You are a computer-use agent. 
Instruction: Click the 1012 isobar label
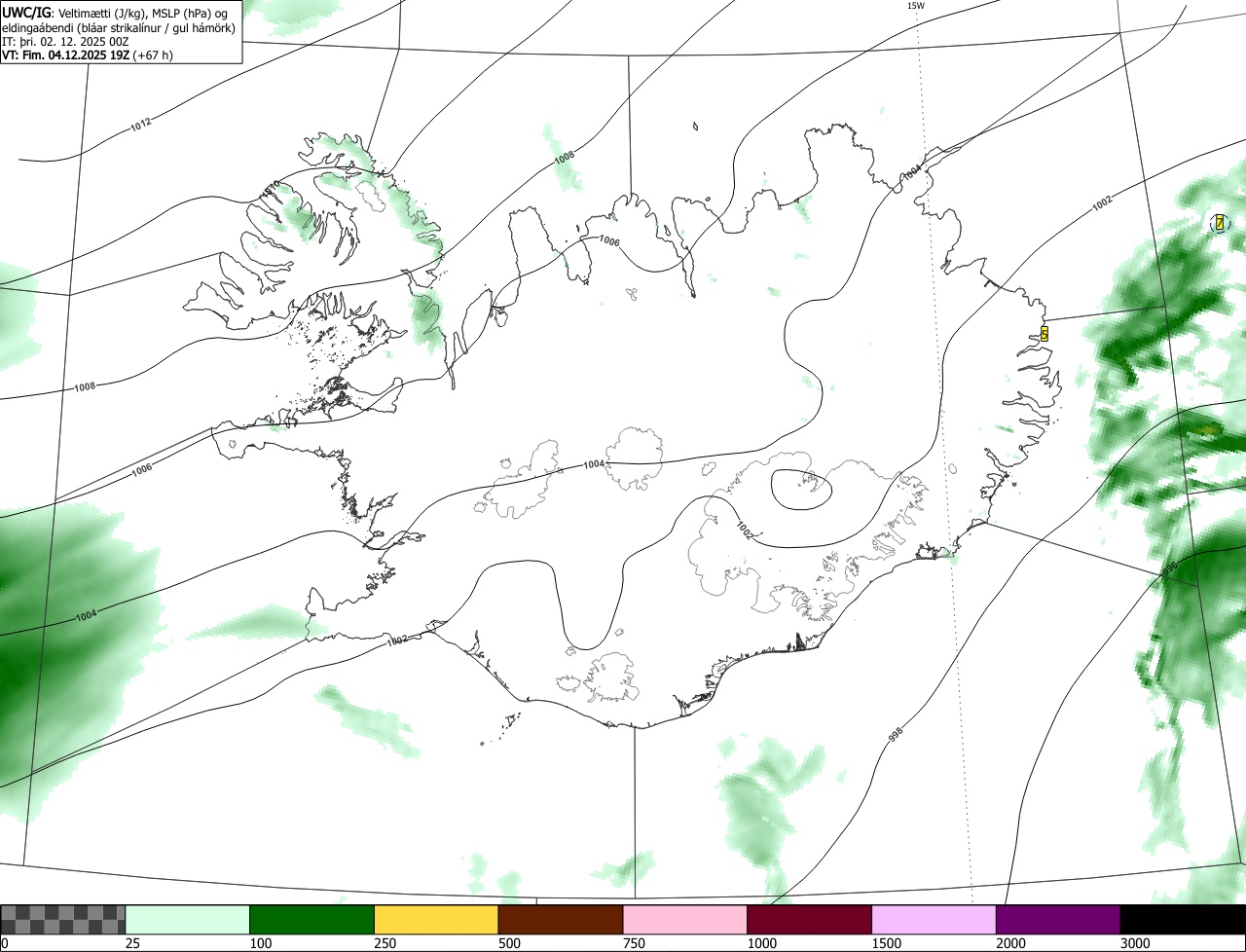pyautogui.click(x=141, y=125)
